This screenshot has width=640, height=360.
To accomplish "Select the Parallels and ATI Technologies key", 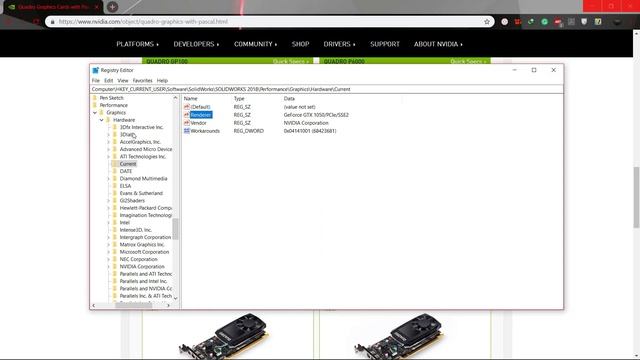I will (x=146, y=274).
